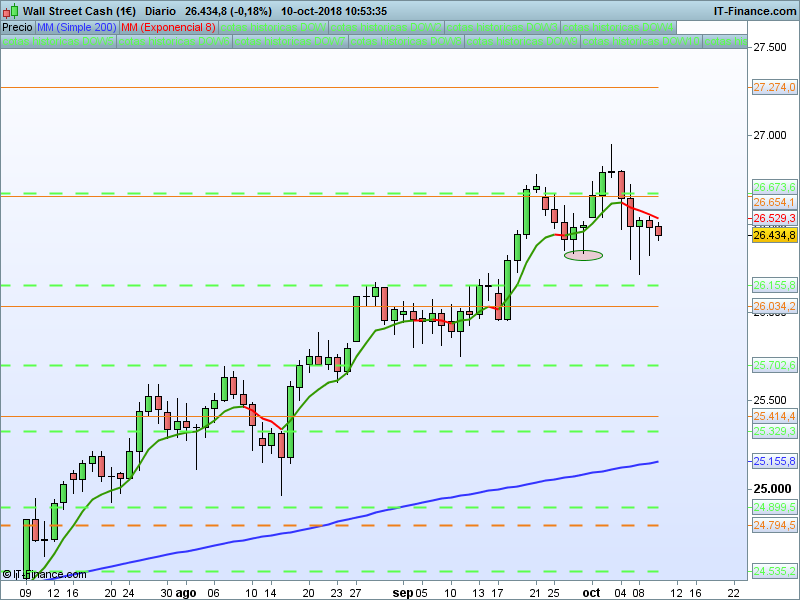
Task: Click the 'sep' month label on time axis
Action: coord(403,593)
